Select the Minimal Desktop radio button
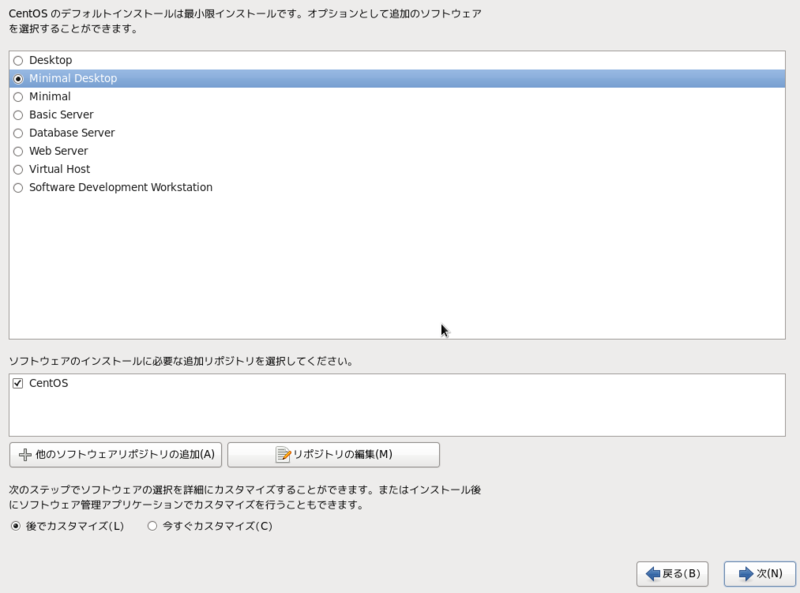Viewport: 800px width, 593px height. (18, 79)
